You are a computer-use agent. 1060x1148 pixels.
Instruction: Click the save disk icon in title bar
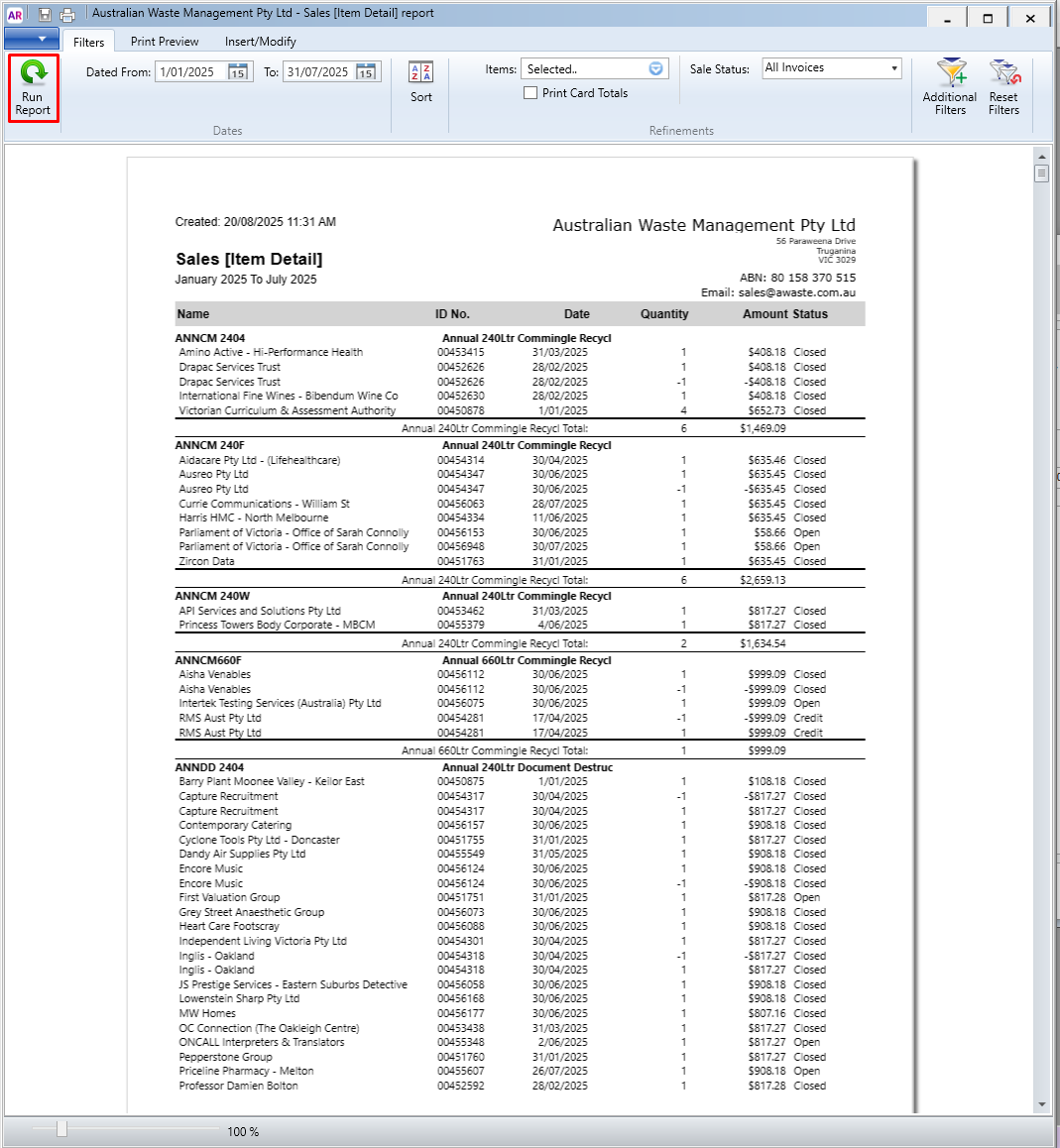(x=45, y=14)
